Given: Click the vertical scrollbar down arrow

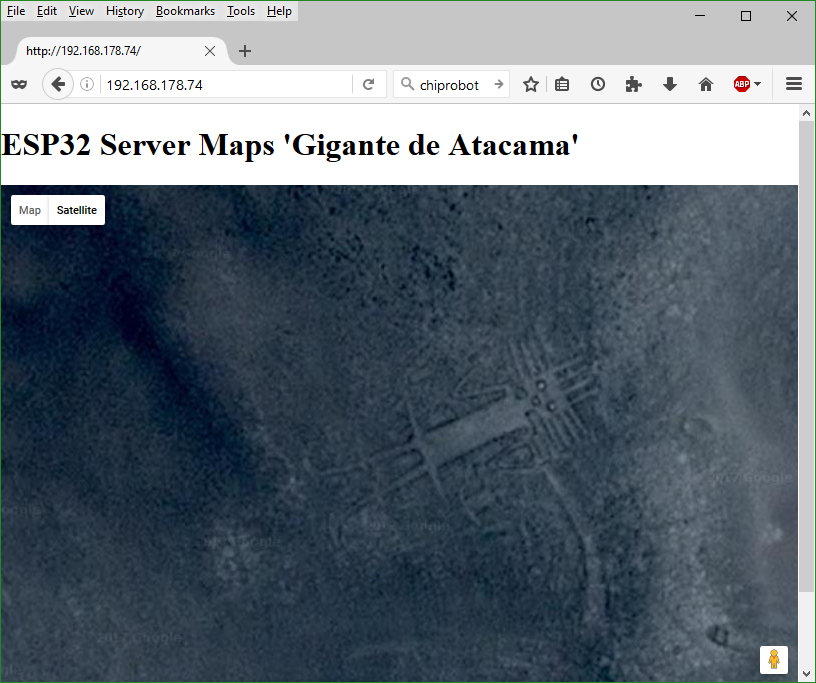Looking at the screenshot, I should pyautogui.click(x=807, y=674).
